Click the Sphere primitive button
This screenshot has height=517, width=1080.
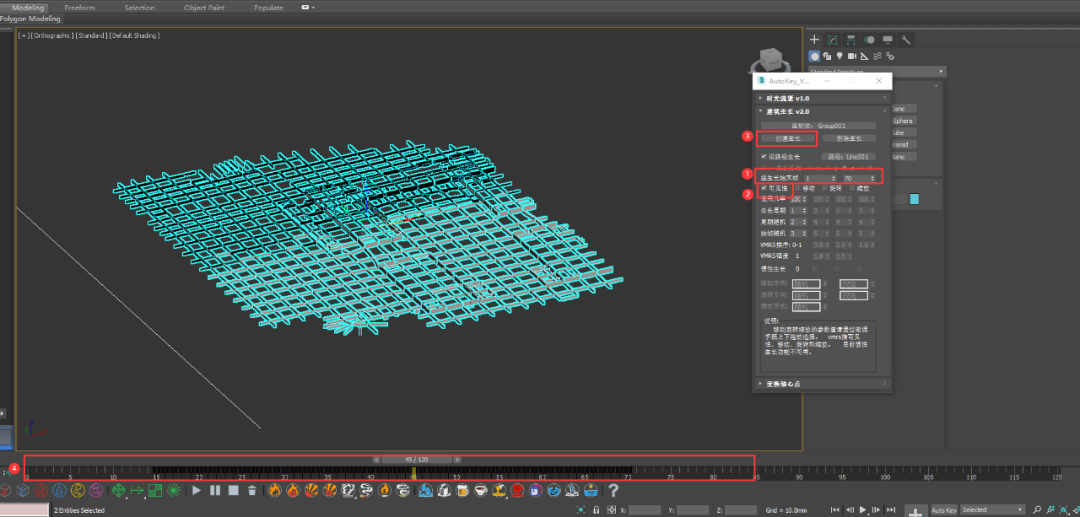(904, 120)
